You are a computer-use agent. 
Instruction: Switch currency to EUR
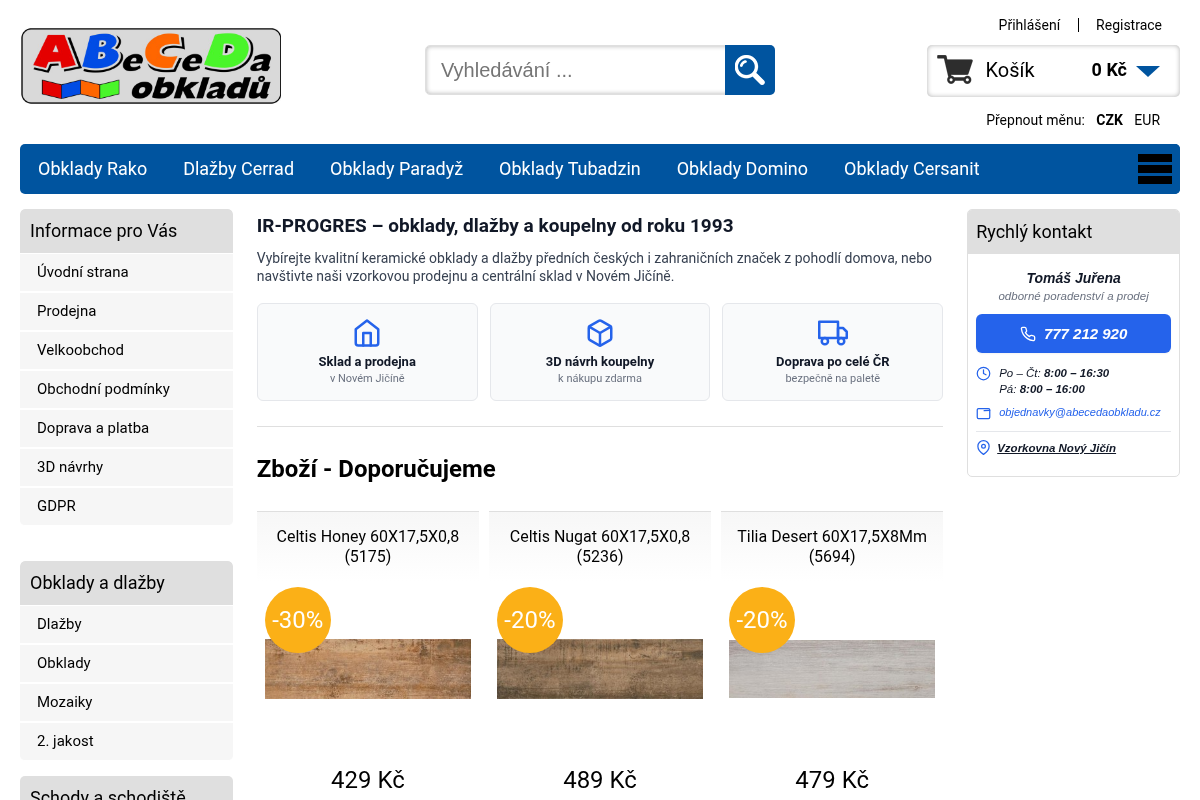coord(1147,120)
